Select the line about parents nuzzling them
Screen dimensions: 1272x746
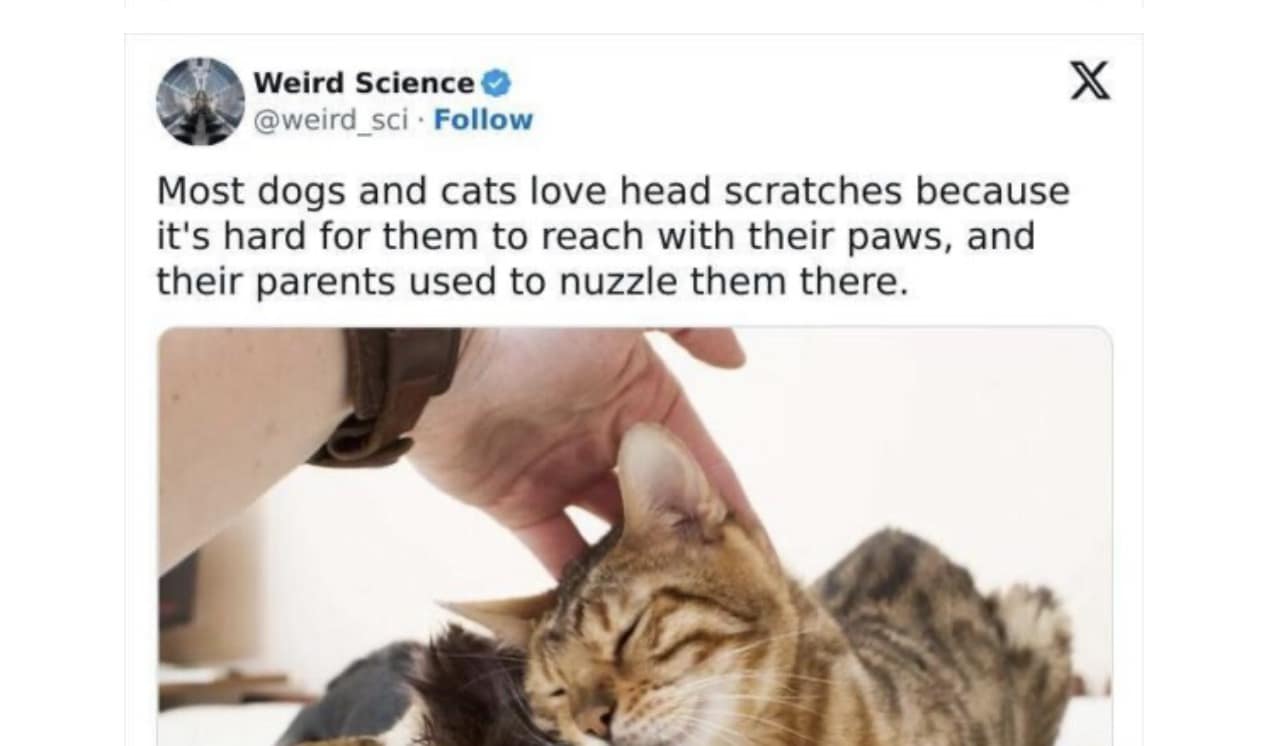(x=531, y=283)
